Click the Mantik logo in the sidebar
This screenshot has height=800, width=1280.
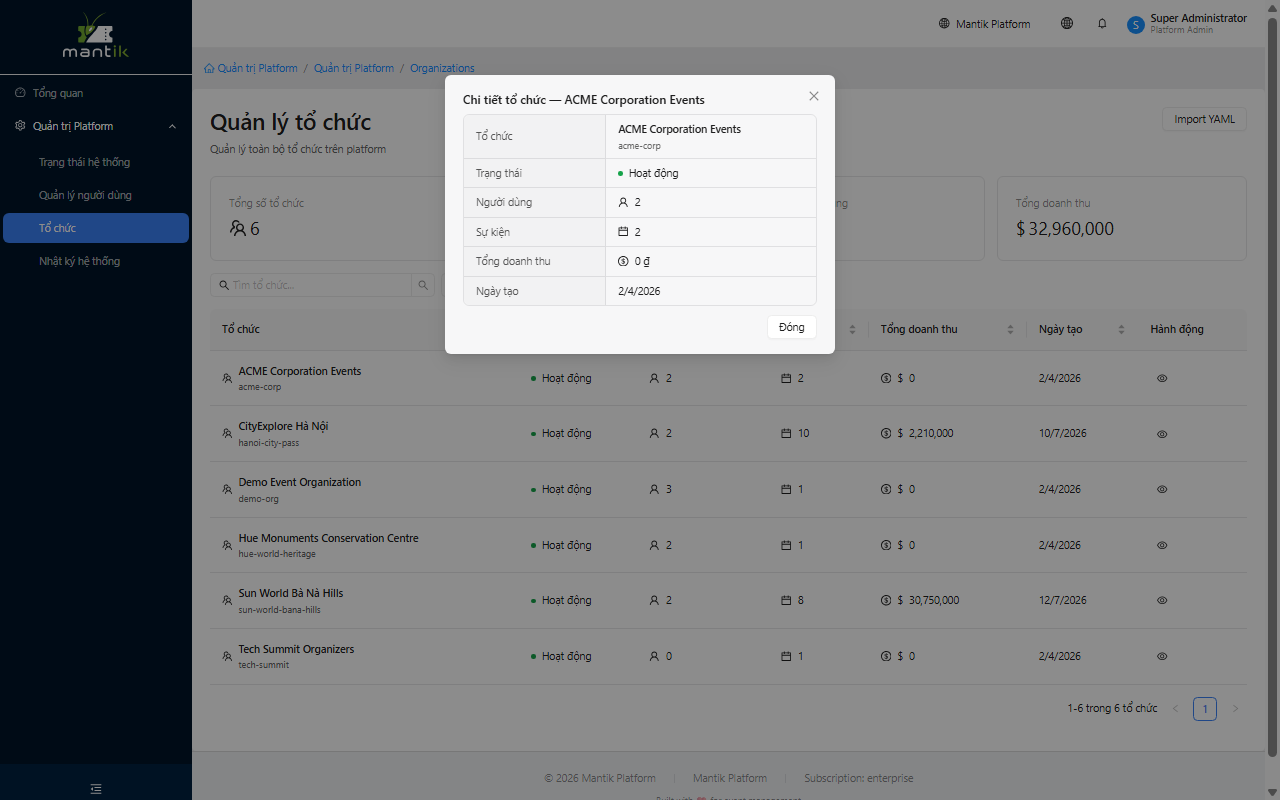point(96,36)
